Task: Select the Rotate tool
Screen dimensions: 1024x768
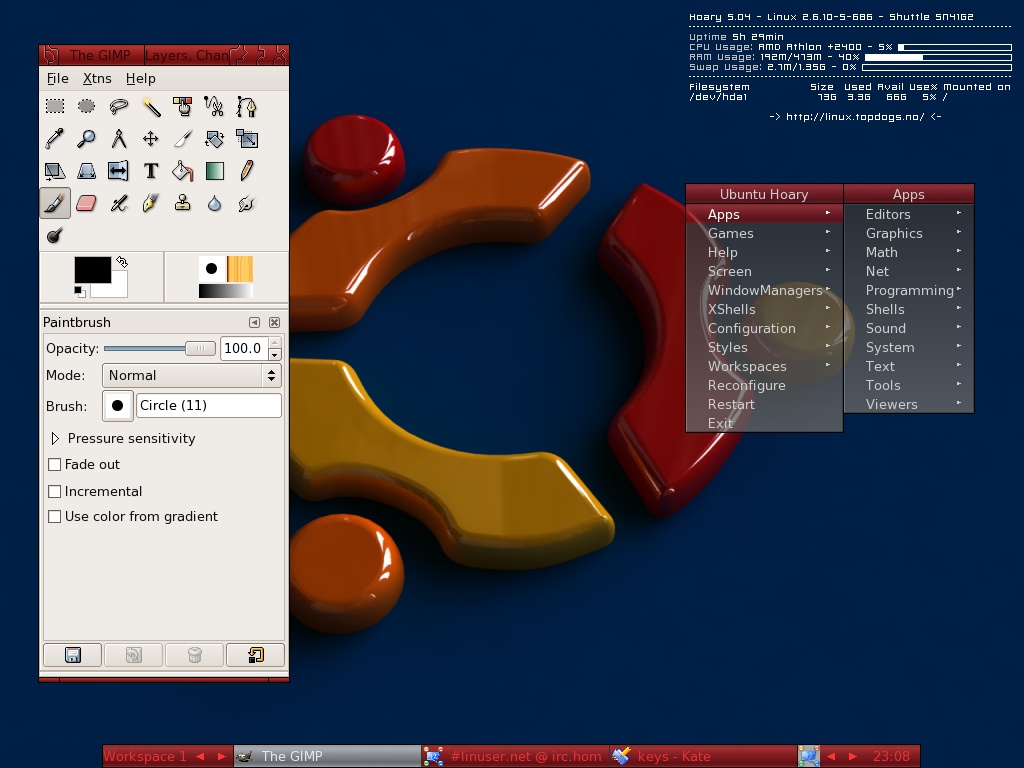Action: coord(214,138)
